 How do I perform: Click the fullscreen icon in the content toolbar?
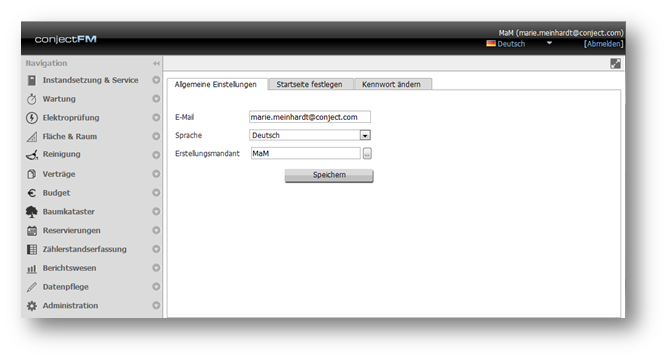tap(615, 63)
